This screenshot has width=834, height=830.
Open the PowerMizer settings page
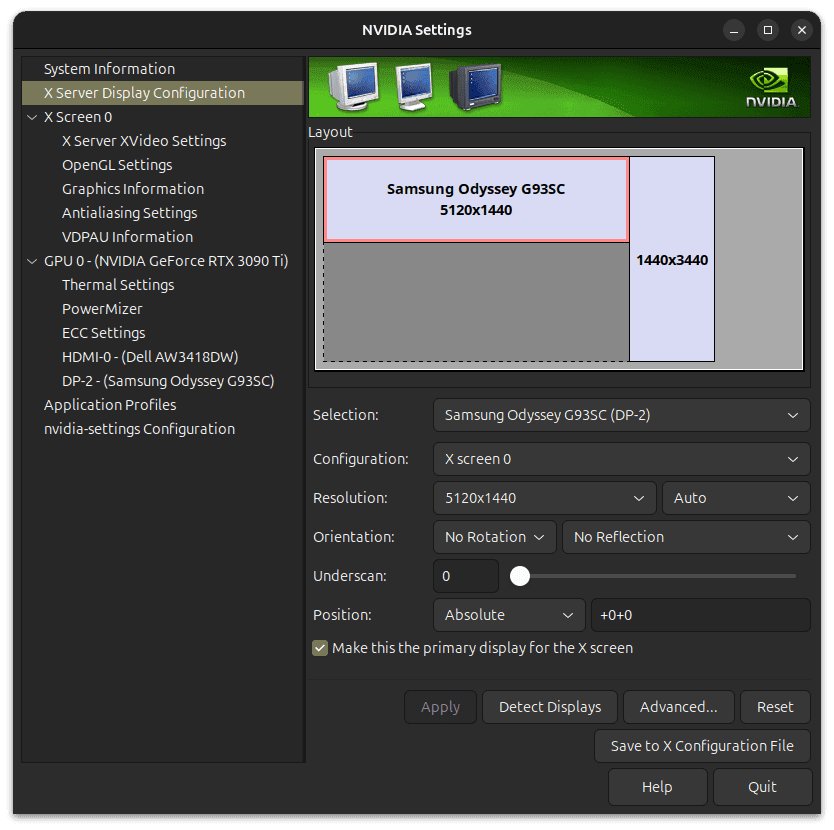tap(102, 309)
